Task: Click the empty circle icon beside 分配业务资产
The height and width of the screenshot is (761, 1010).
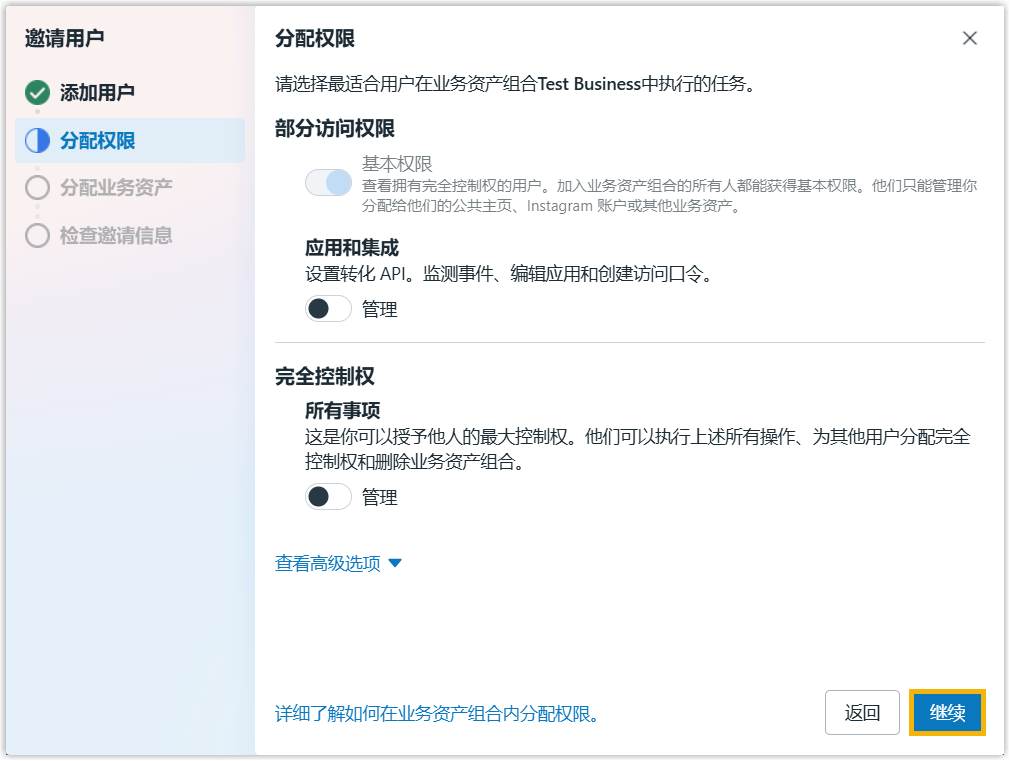Action: [37, 188]
